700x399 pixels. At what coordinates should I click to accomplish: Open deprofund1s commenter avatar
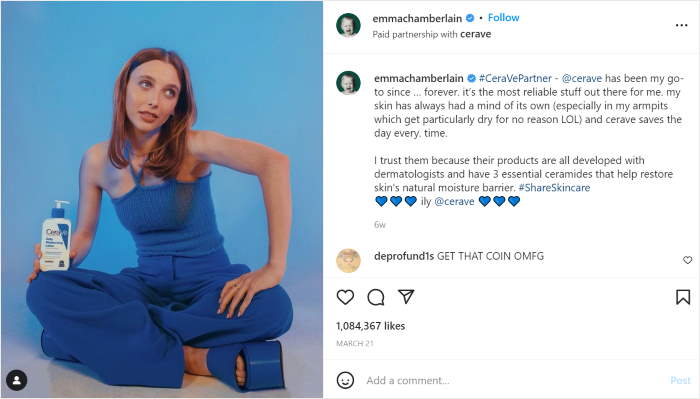tap(348, 261)
